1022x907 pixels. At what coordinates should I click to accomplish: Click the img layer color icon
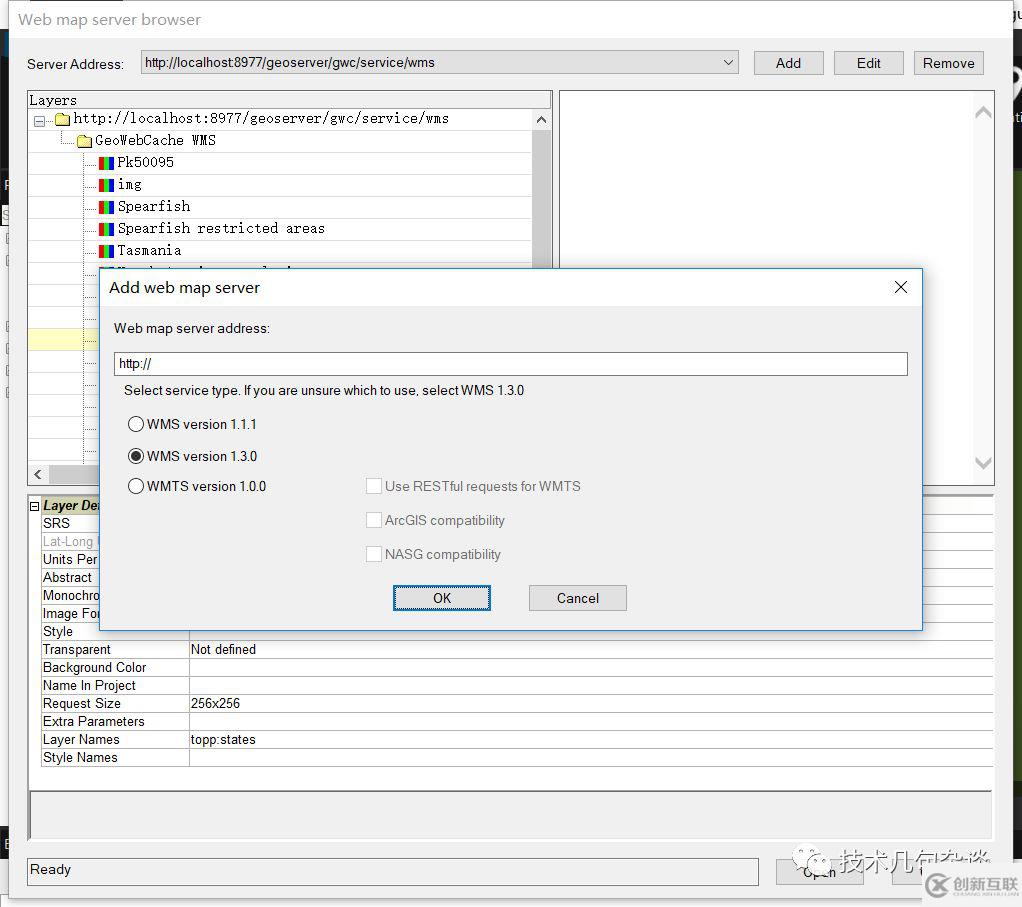(106, 185)
